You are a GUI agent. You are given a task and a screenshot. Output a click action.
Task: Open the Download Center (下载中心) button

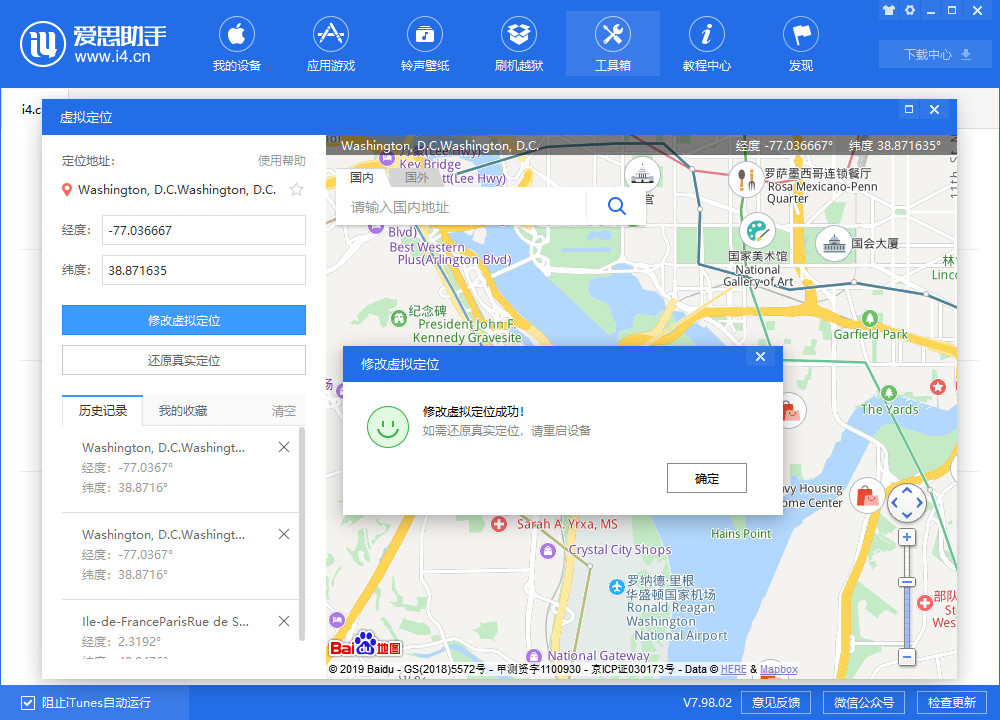[927, 55]
